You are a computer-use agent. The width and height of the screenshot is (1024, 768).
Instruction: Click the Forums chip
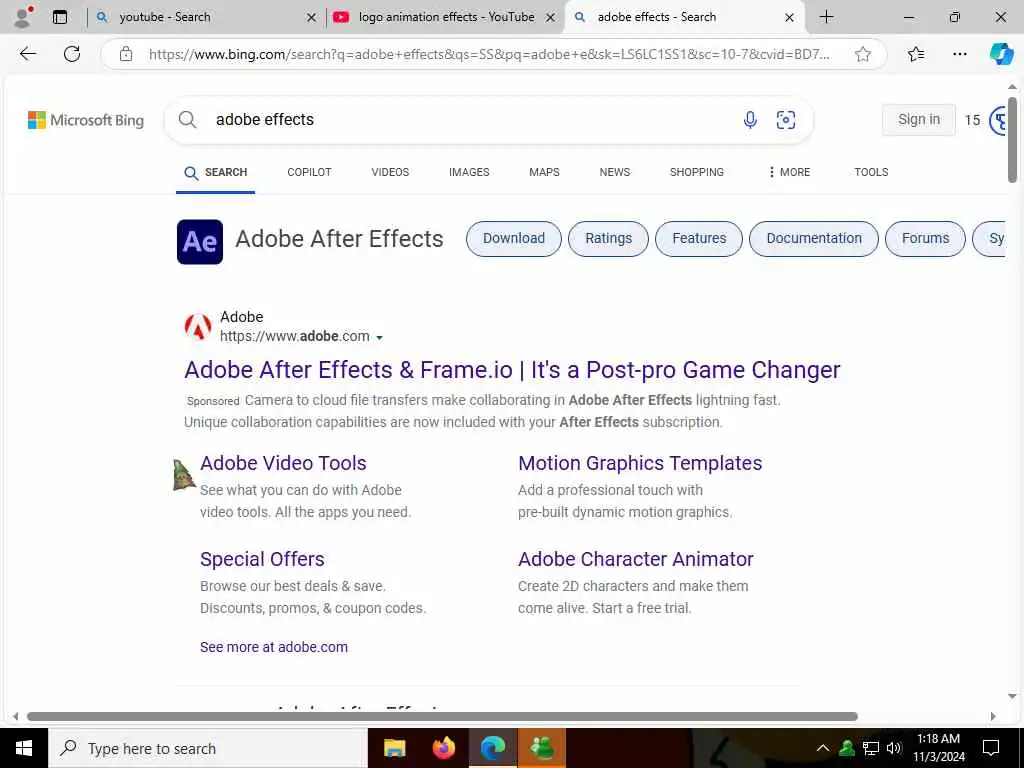click(x=925, y=238)
